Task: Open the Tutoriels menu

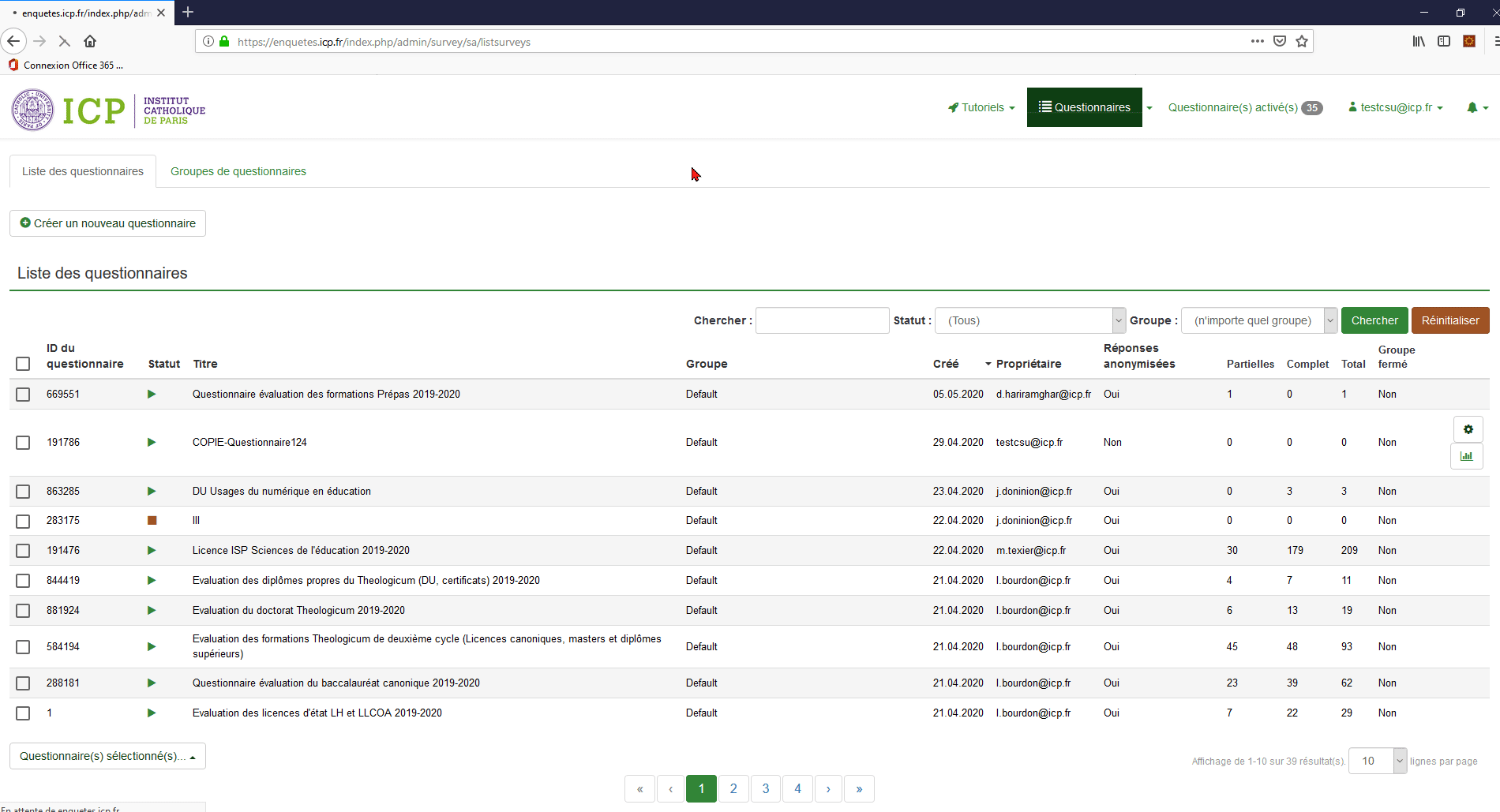Action: click(981, 107)
